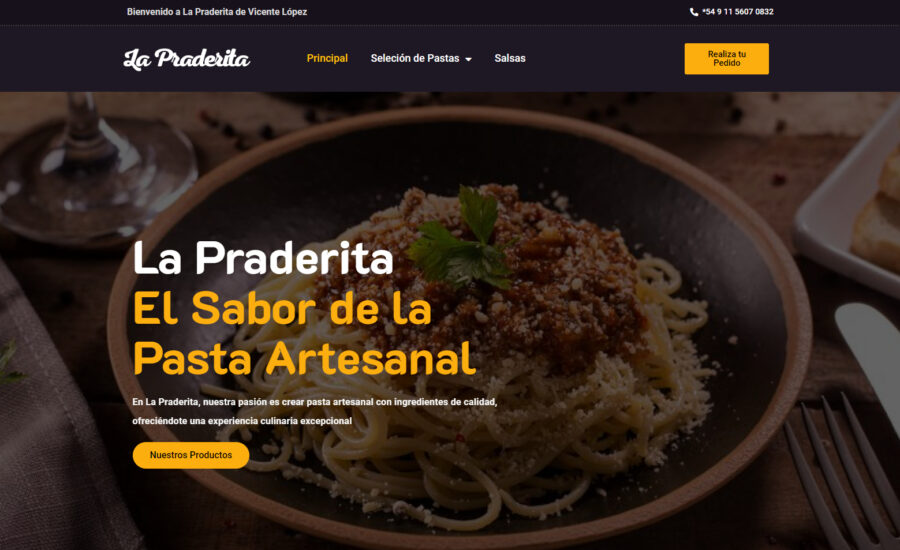Click the white La Praderita hero heading
The height and width of the screenshot is (550, 900).
pos(263,258)
